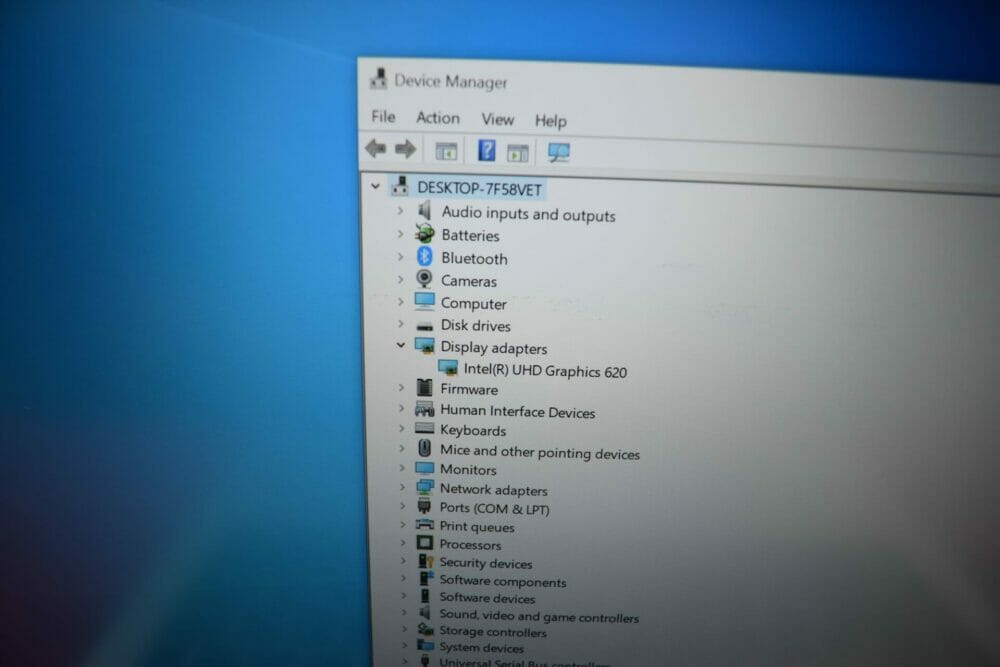Expand the arrow next to Batteries
The image size is (1000, 667).
pyautogui.click(x=401, y=234)
